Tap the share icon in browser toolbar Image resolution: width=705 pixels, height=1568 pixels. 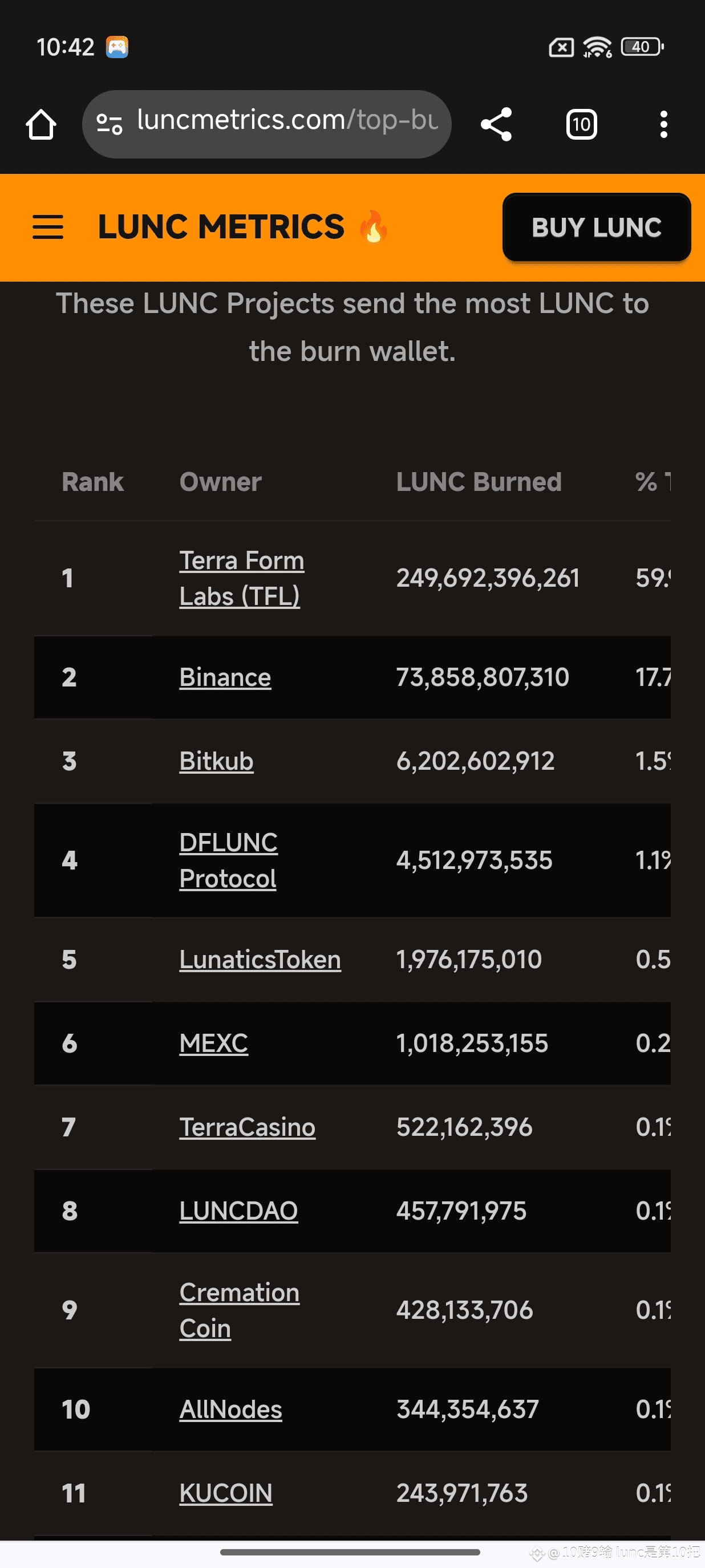[496, 124]
